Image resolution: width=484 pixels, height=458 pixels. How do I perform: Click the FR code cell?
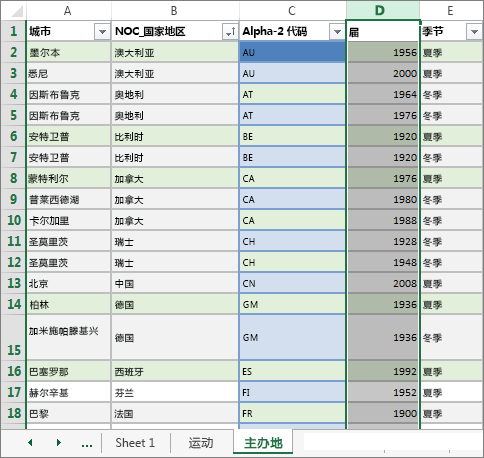click(292, 413)
